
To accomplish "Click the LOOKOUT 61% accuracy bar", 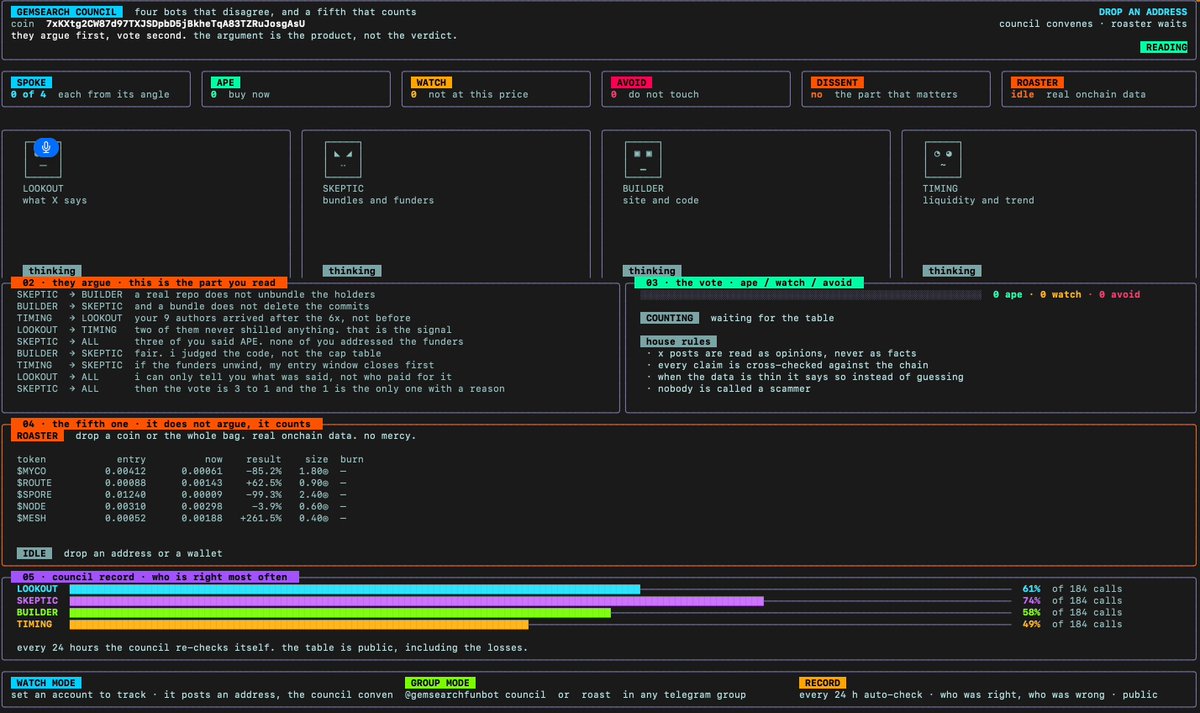I will [354, 589].
